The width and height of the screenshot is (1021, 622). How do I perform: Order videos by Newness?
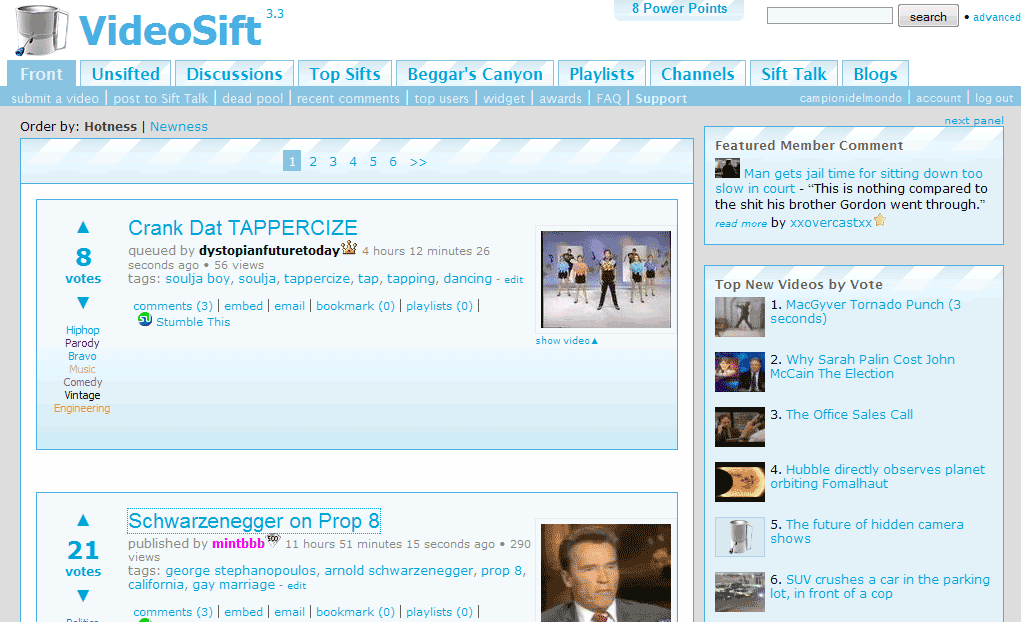pos(178,126)
